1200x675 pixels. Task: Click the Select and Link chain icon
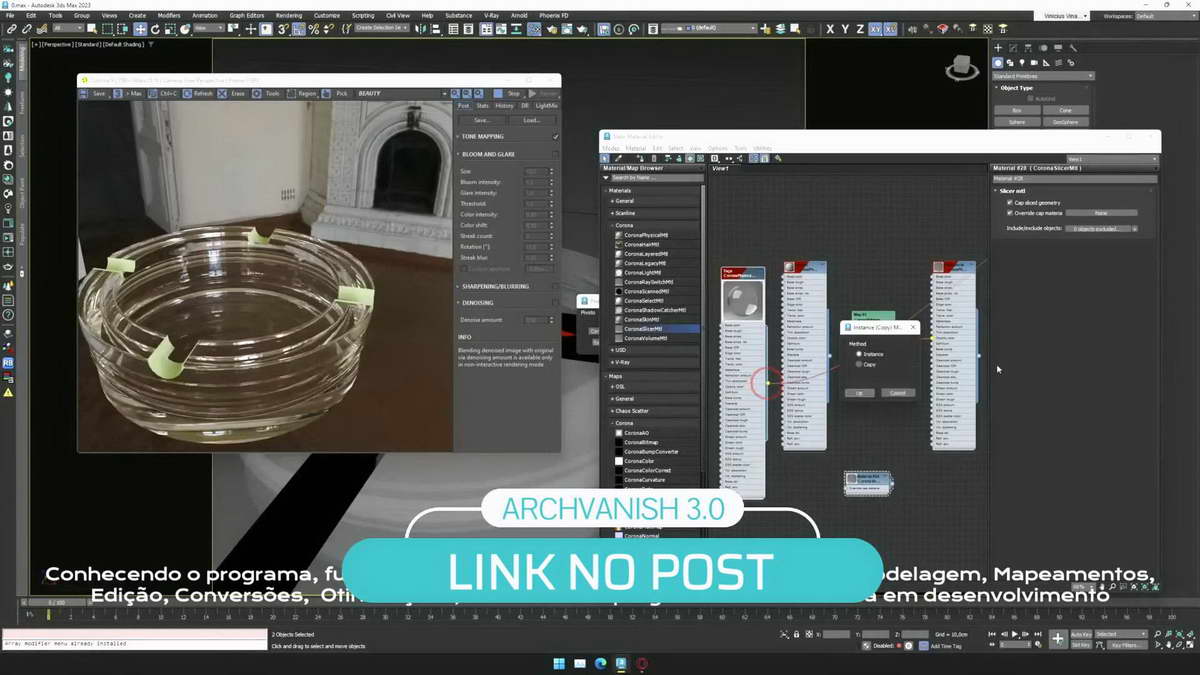(11, 29)
